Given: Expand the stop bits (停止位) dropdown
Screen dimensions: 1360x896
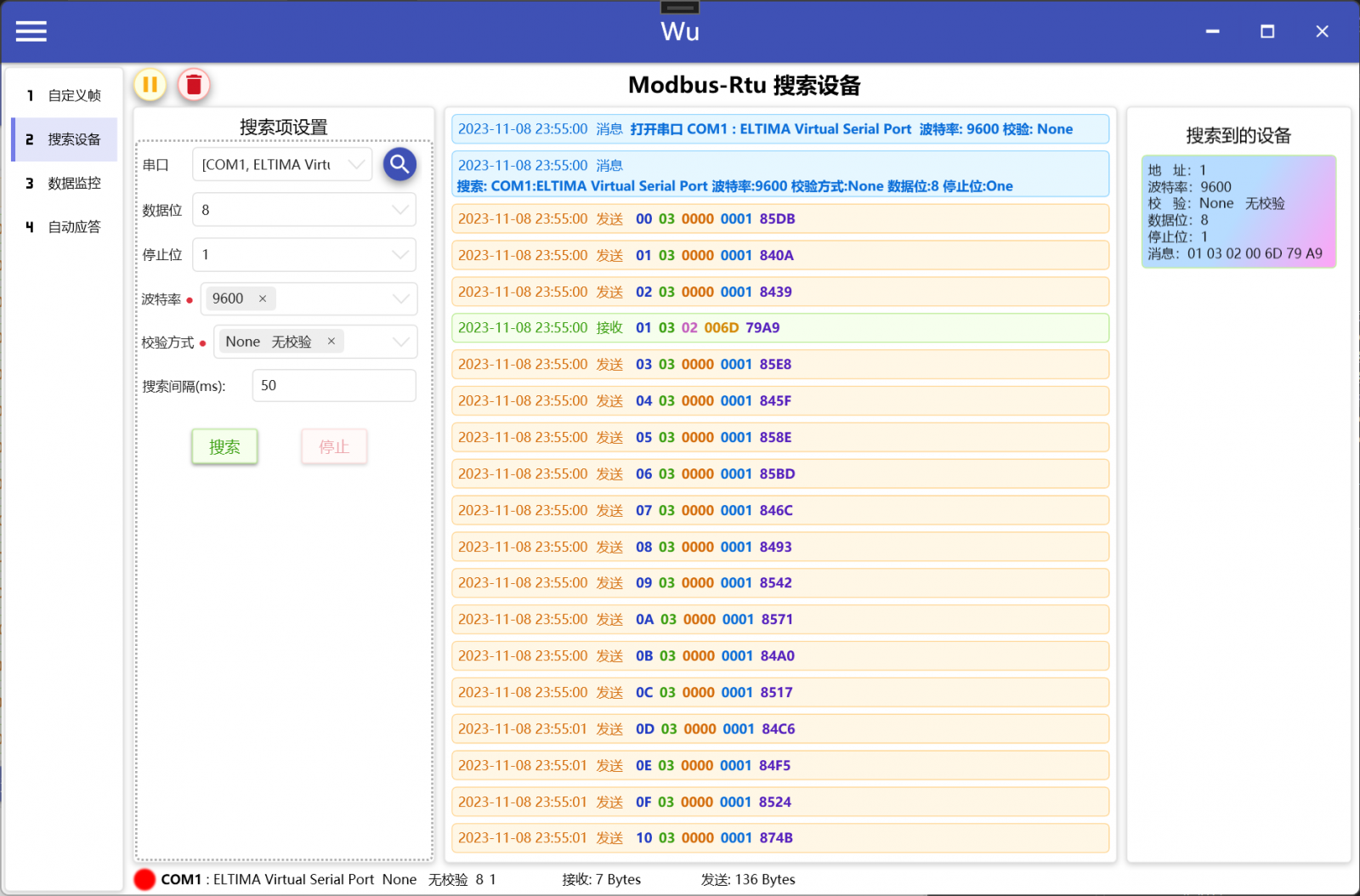Looking at the screenshot, I should coord(400,254).
